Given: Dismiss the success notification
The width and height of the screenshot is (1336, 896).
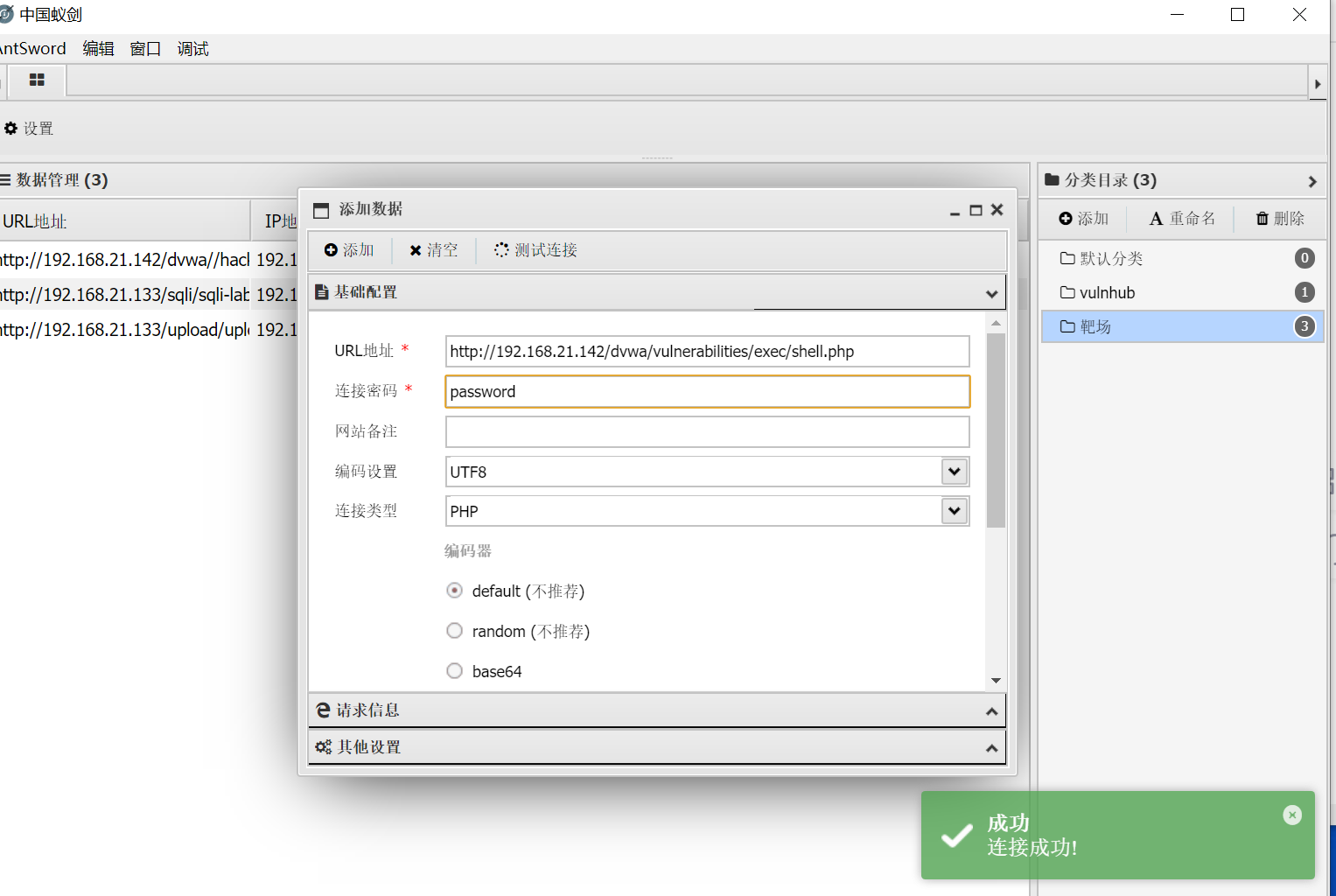Looking at the screenshot, I should (1292, 815).
